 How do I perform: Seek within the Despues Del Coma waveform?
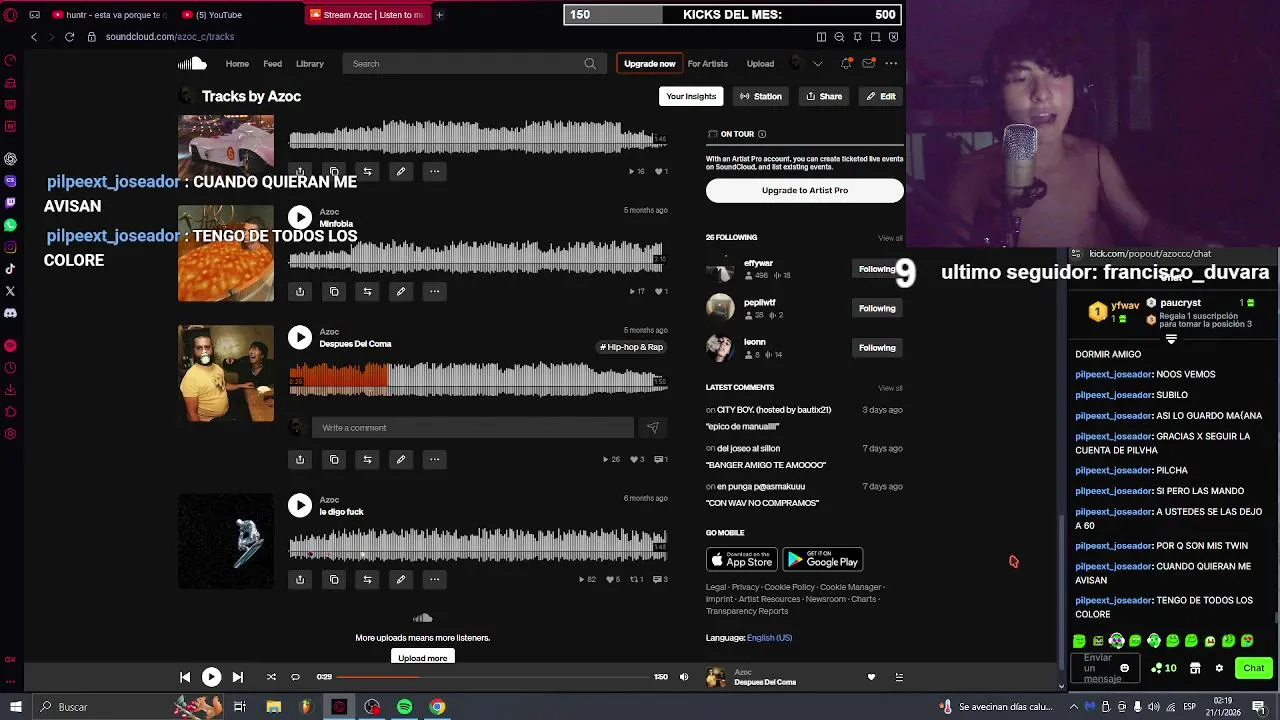(x=478, y=379)
